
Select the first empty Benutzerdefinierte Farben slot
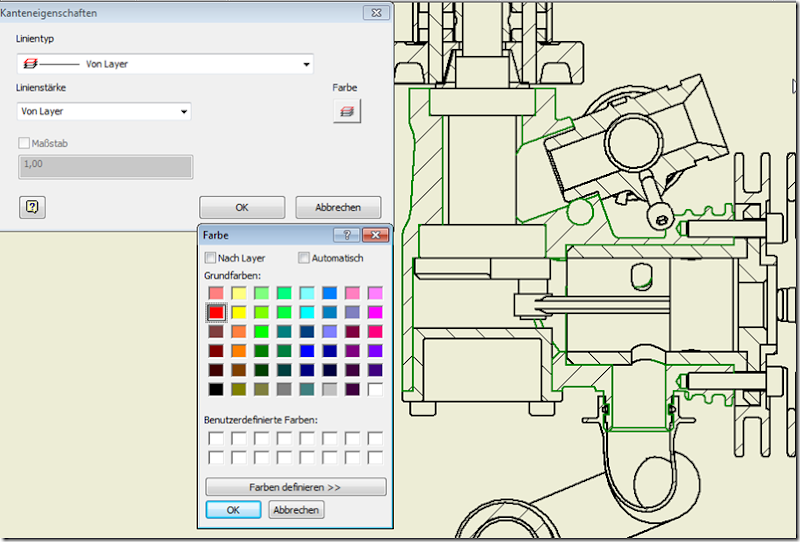[x=216, y=438]
